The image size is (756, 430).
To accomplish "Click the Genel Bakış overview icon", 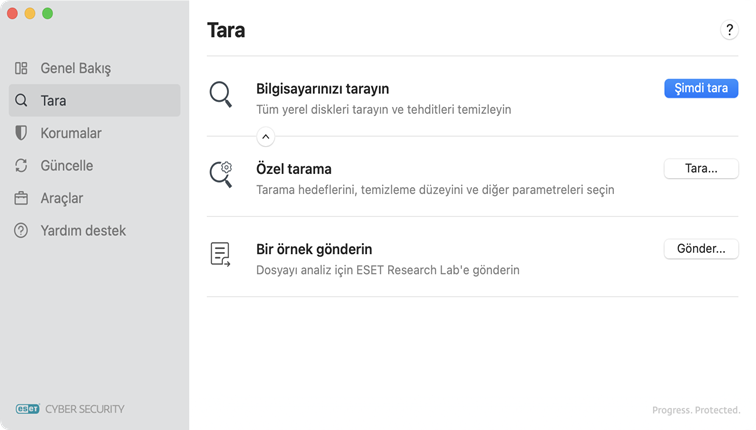I will pyautogui.click(x=21, y=69).
